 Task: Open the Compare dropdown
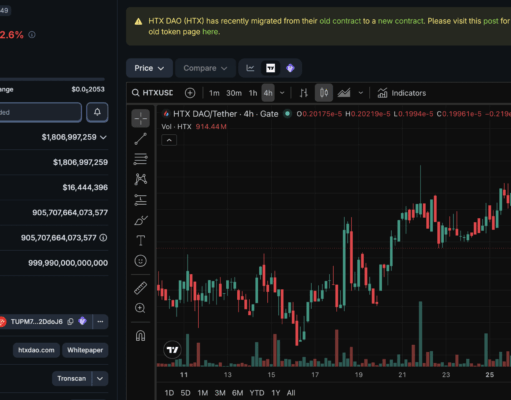[x=205, y=68]
